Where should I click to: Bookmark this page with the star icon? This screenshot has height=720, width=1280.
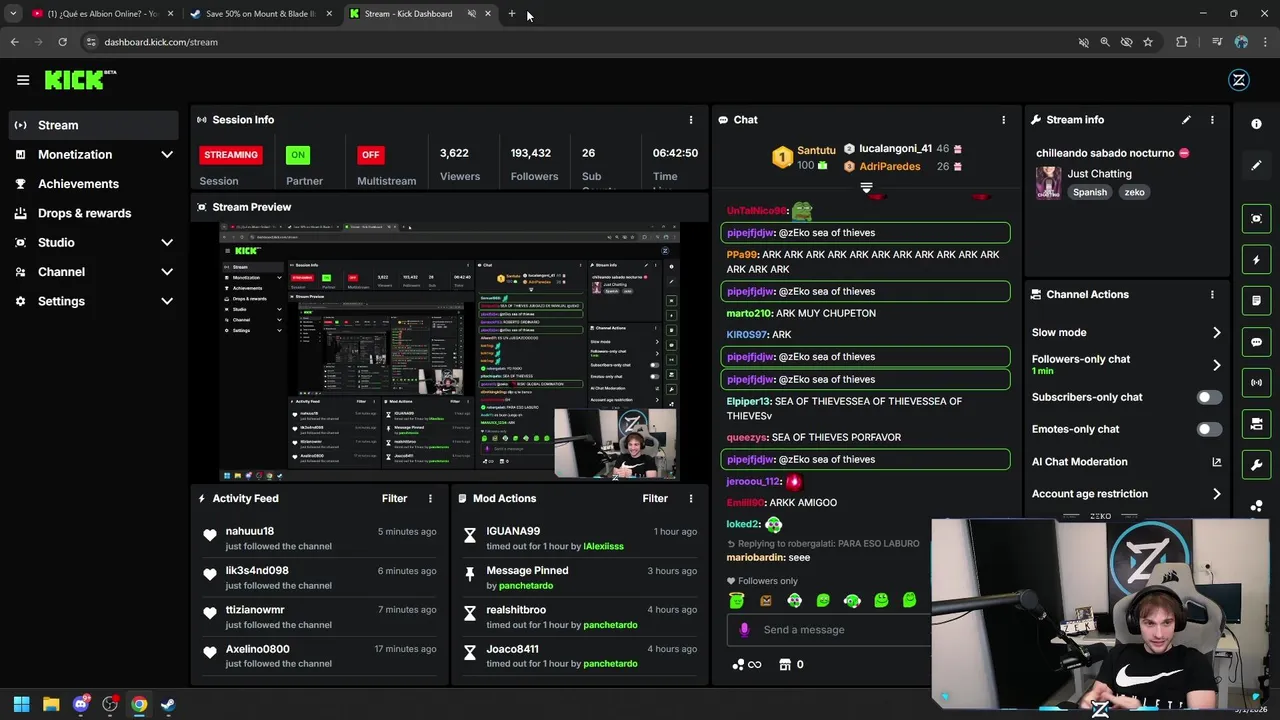click(x=1148, y=42)
